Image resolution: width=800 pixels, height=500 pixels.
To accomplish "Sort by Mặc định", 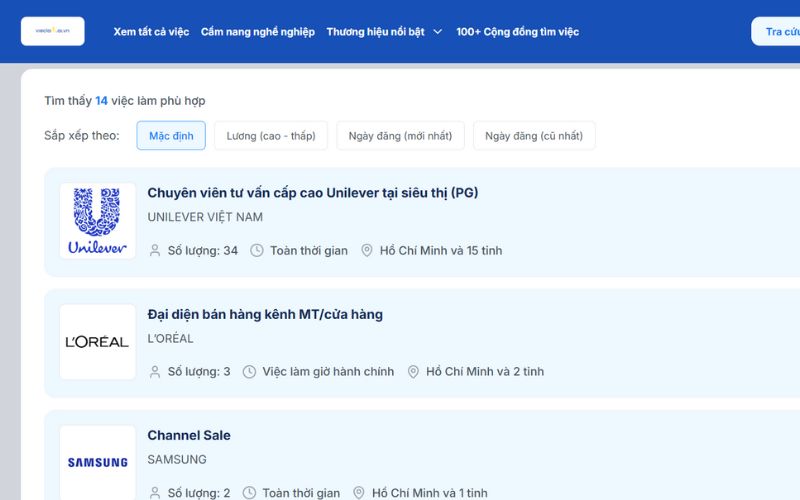I will (x=171, y=136).
